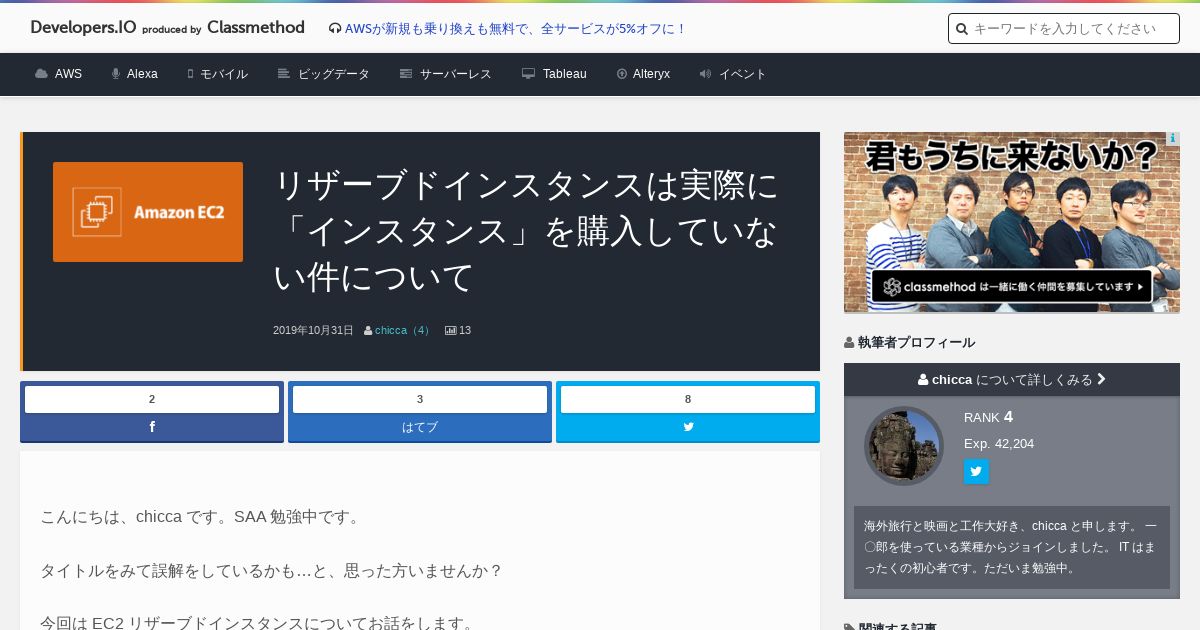
Task: Share the article on Facebook
Action: (x=152, y=427)
